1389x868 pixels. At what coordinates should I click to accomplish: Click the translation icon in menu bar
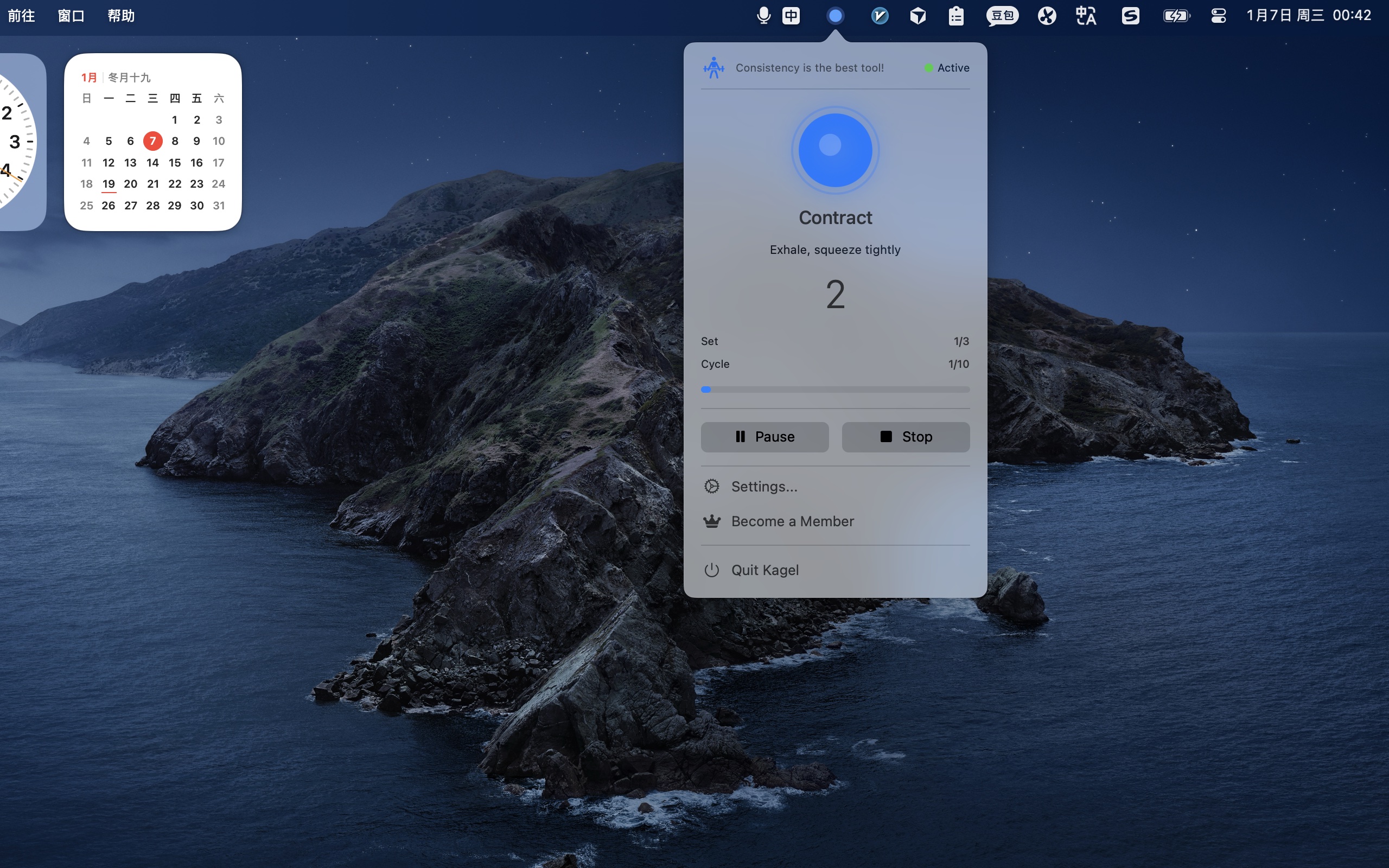tap(1086, 16)
